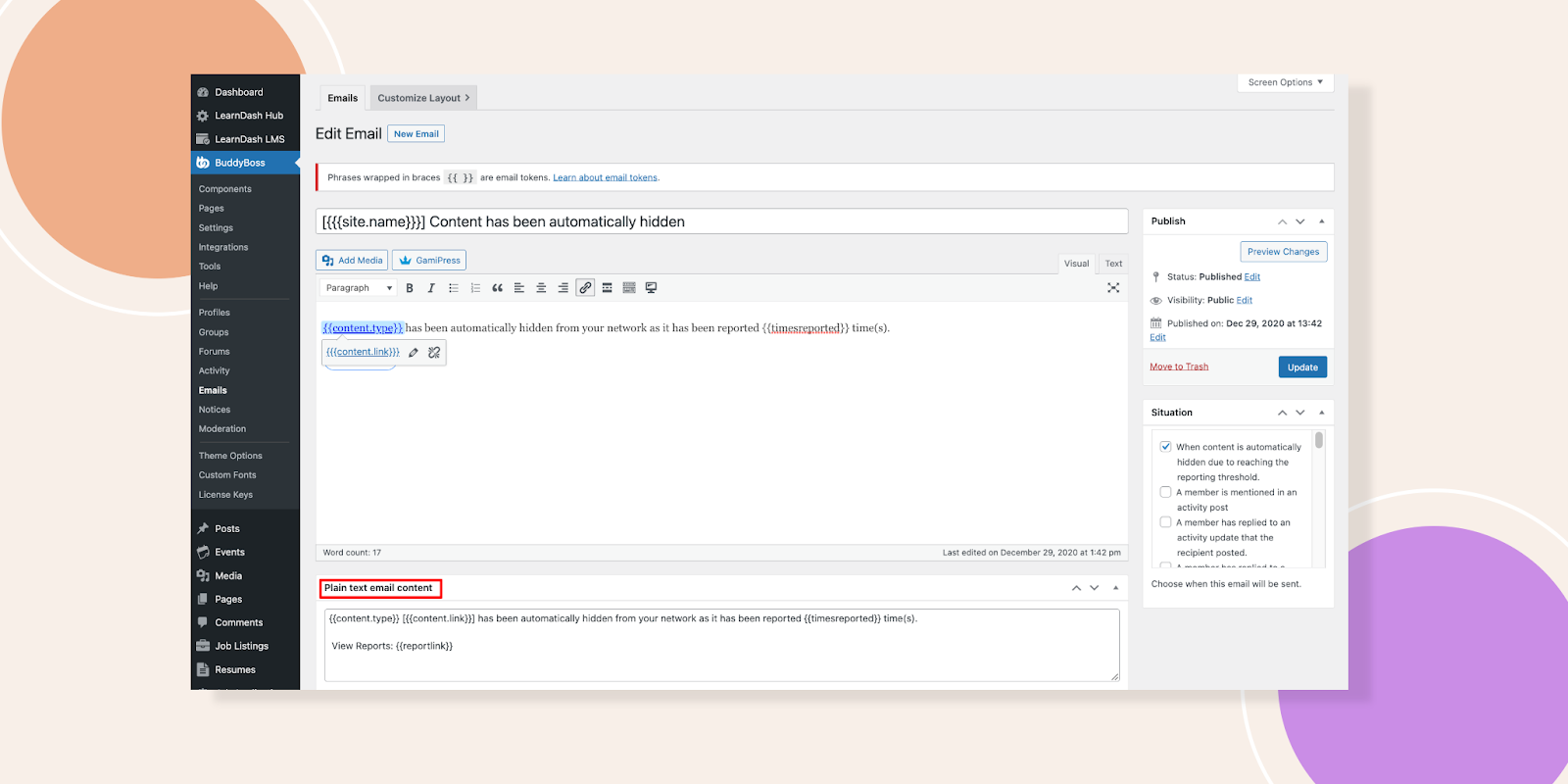1568x784 pixels.
Task: Move Publish panel up
Action: pos(1282,221)
